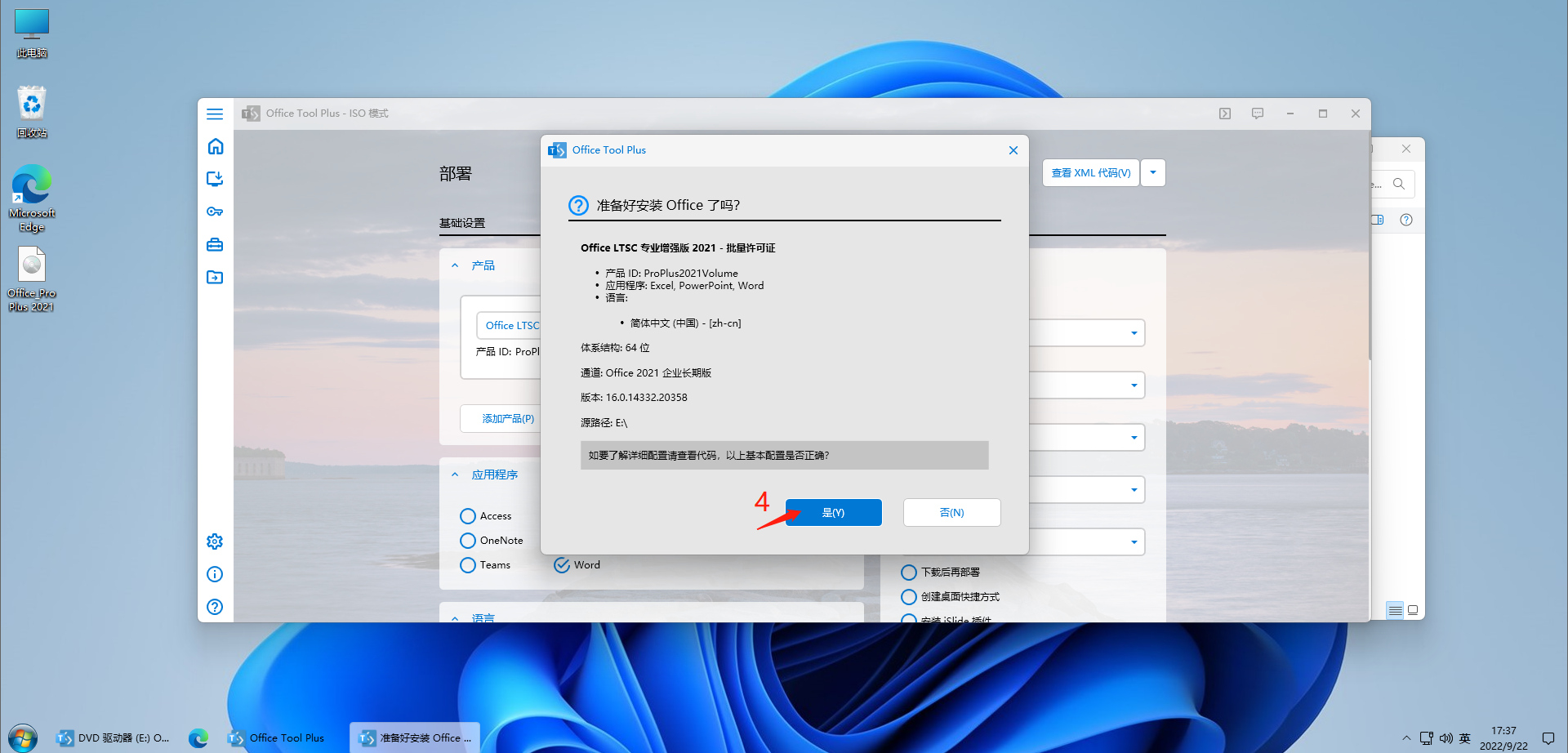Open the first dropdown in the right settings panel
The image size is (1568, 753).
click(1134, 332)
